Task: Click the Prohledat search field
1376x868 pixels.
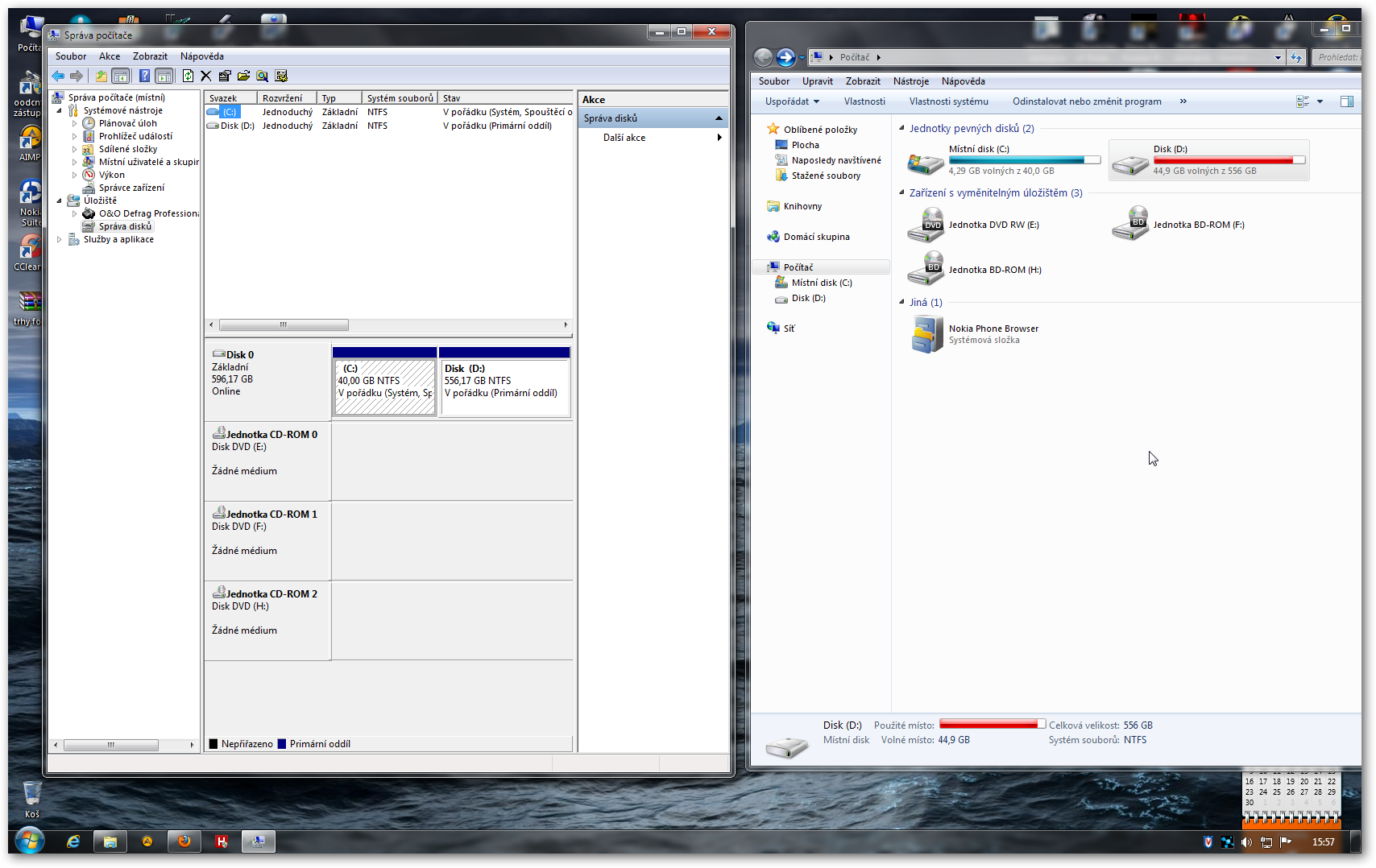Action: click(x=1337, y=57)
